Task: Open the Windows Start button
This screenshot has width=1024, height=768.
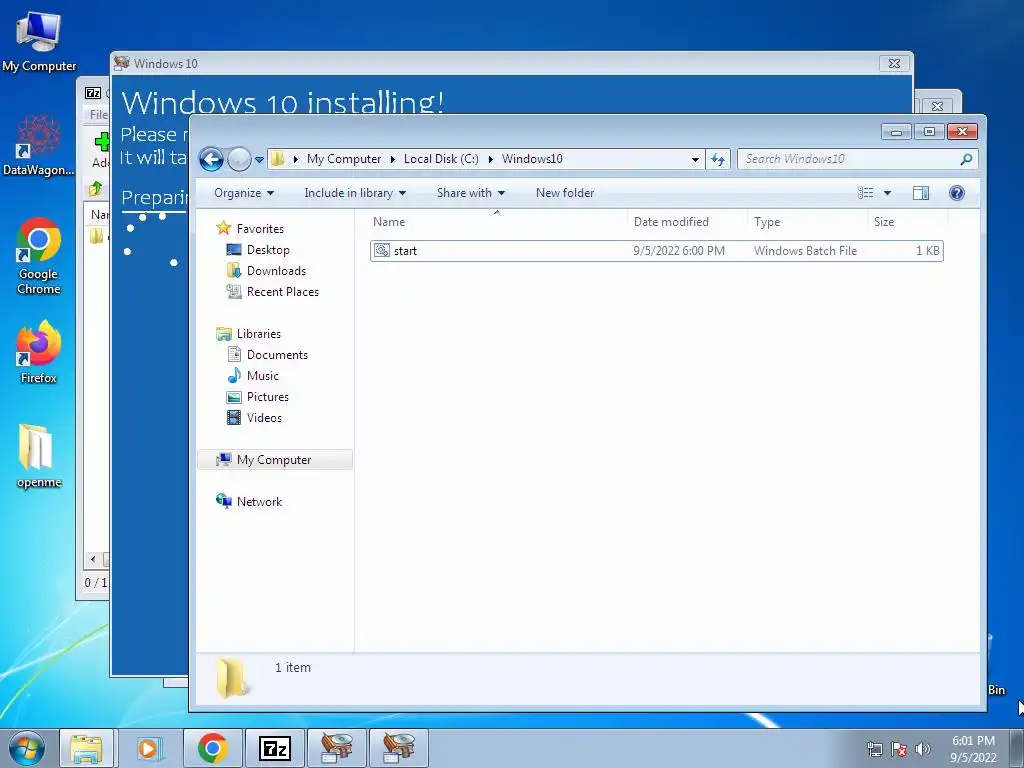Action: [27, 748]
